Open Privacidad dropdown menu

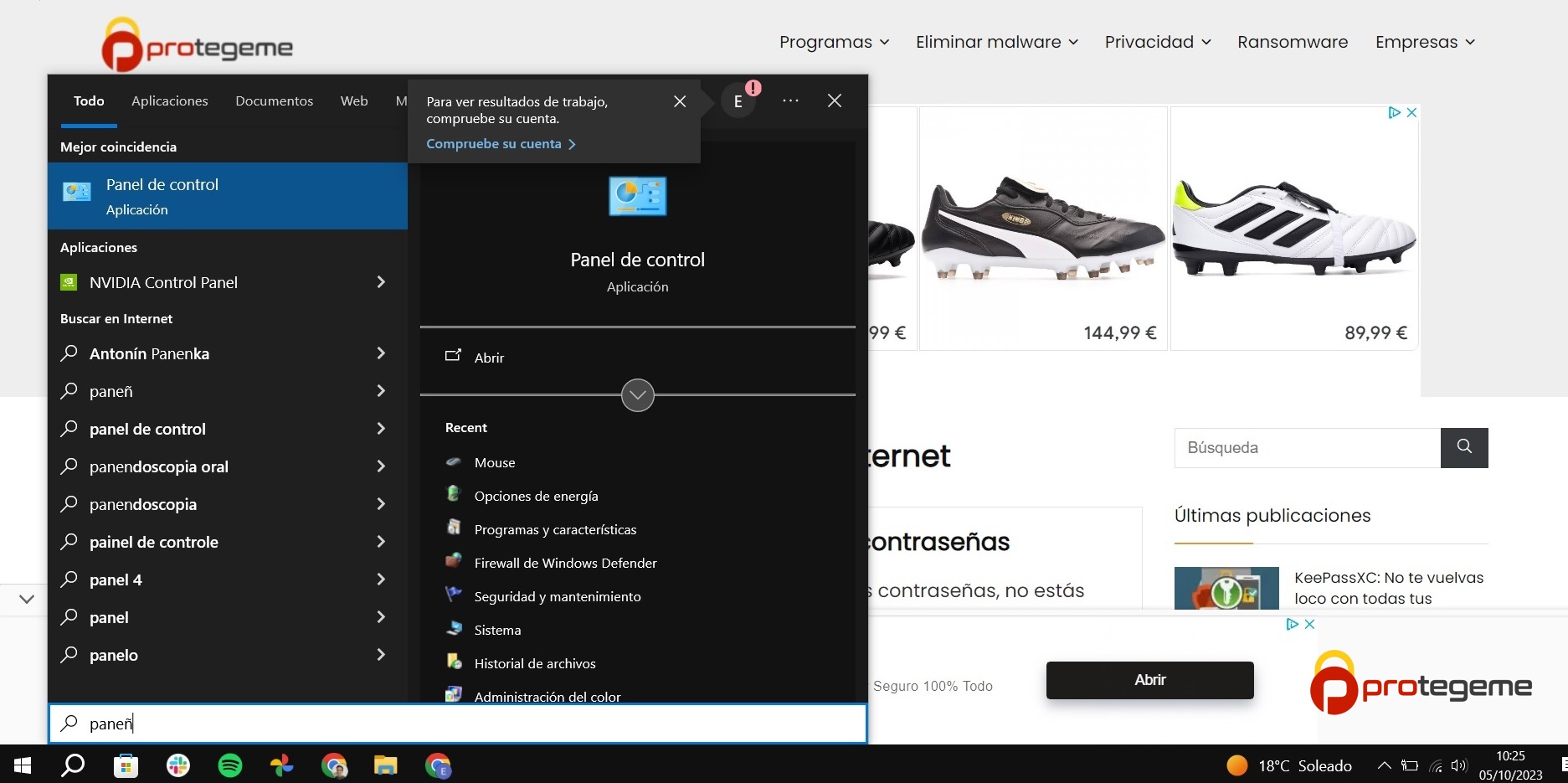[1158, 42]
